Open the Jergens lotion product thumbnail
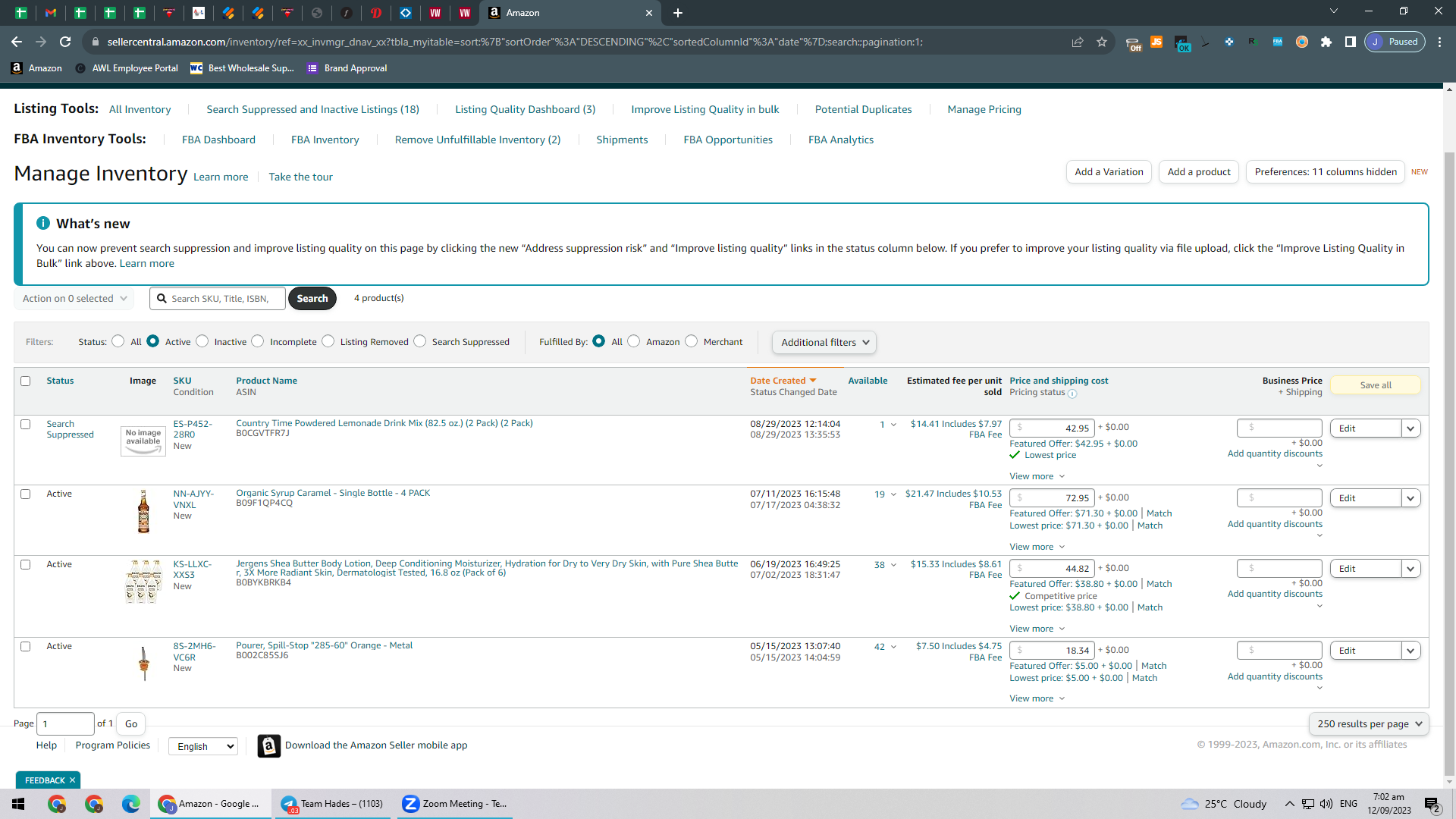 [143, 582]
